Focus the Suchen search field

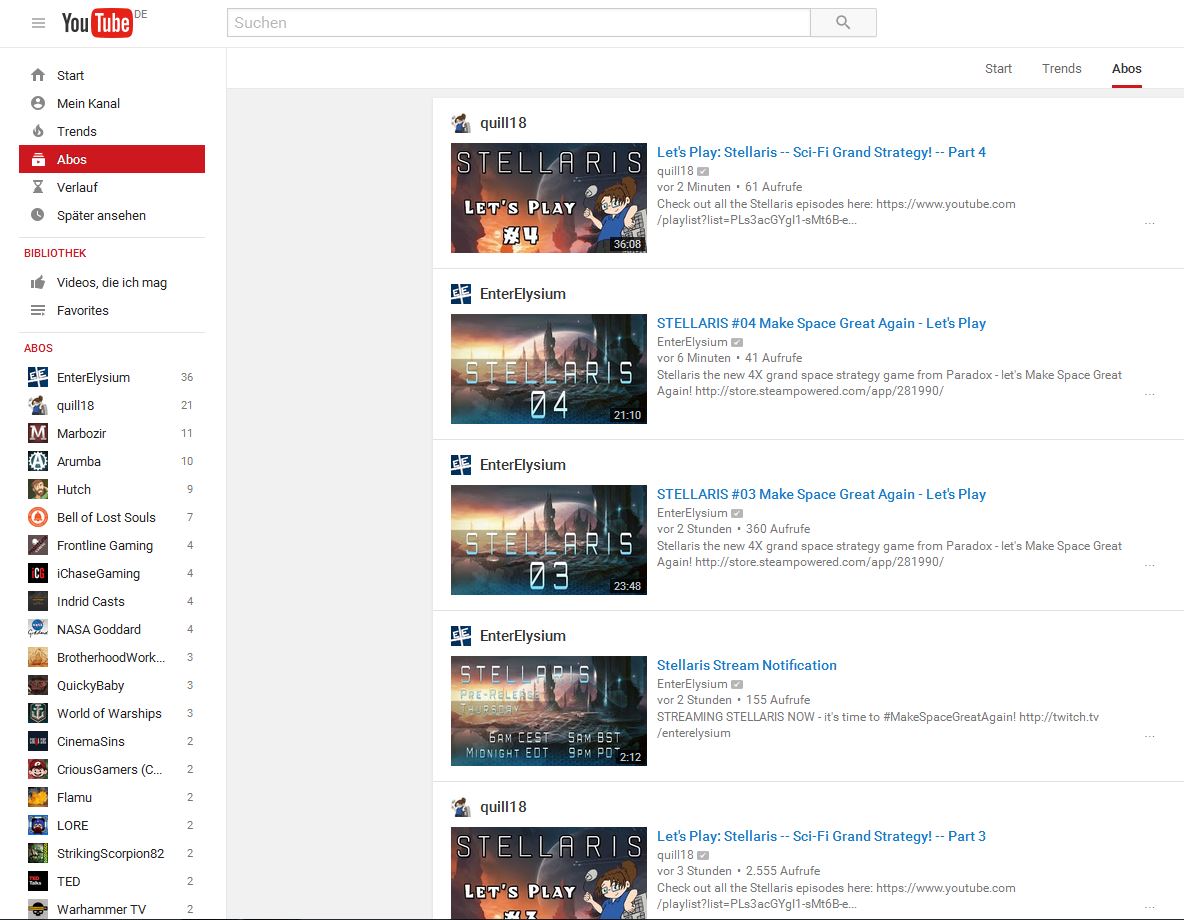point(518,23)
